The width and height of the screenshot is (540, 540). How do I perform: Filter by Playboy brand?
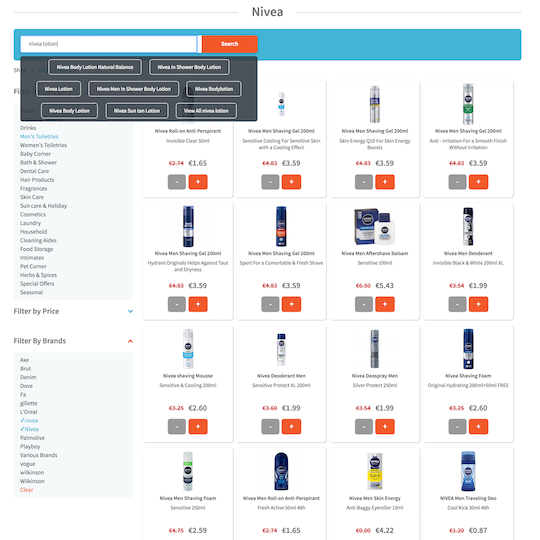click(30, 446)
